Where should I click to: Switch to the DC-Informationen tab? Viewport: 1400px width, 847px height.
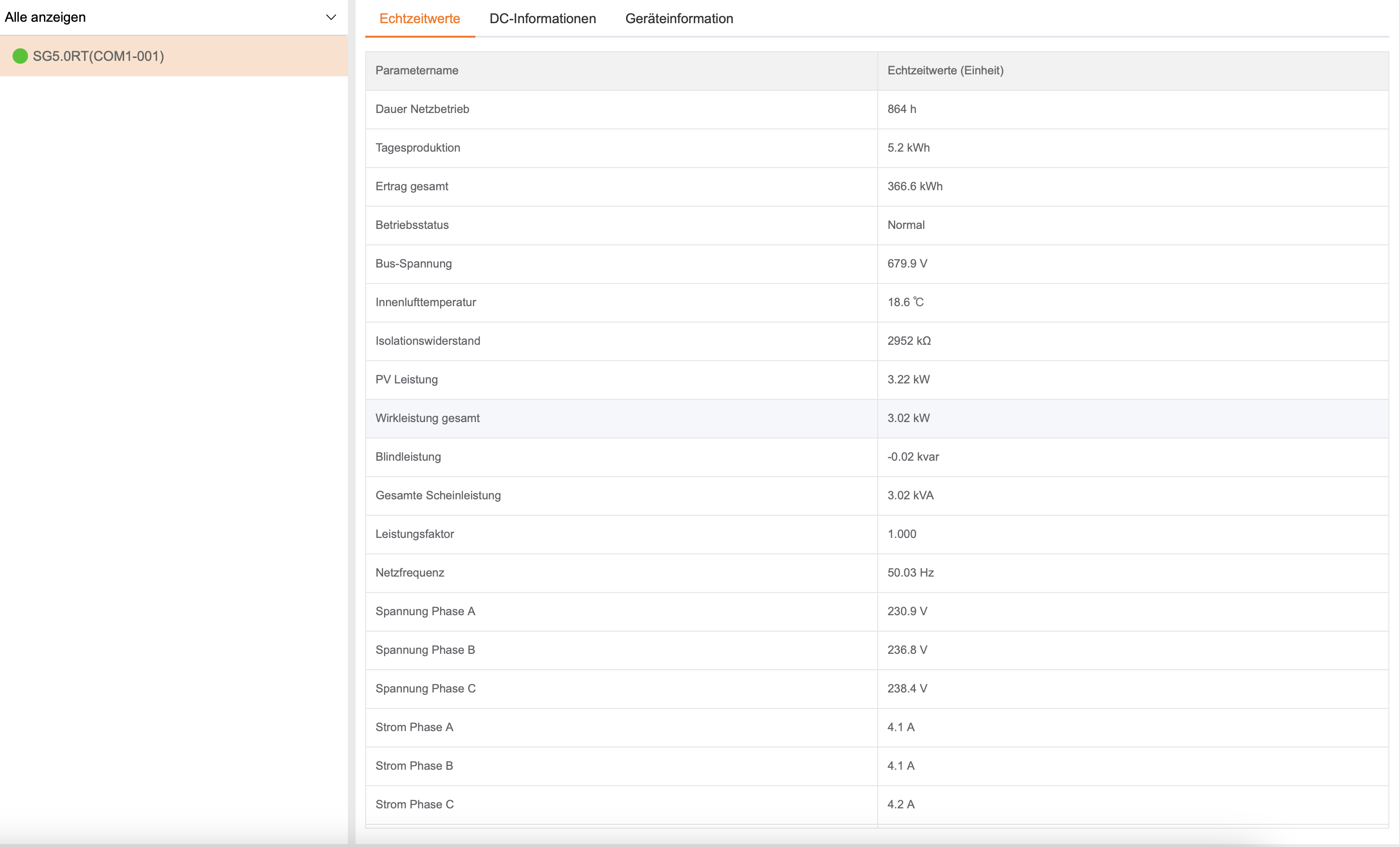pyautogui.click(x=542, y=19)
